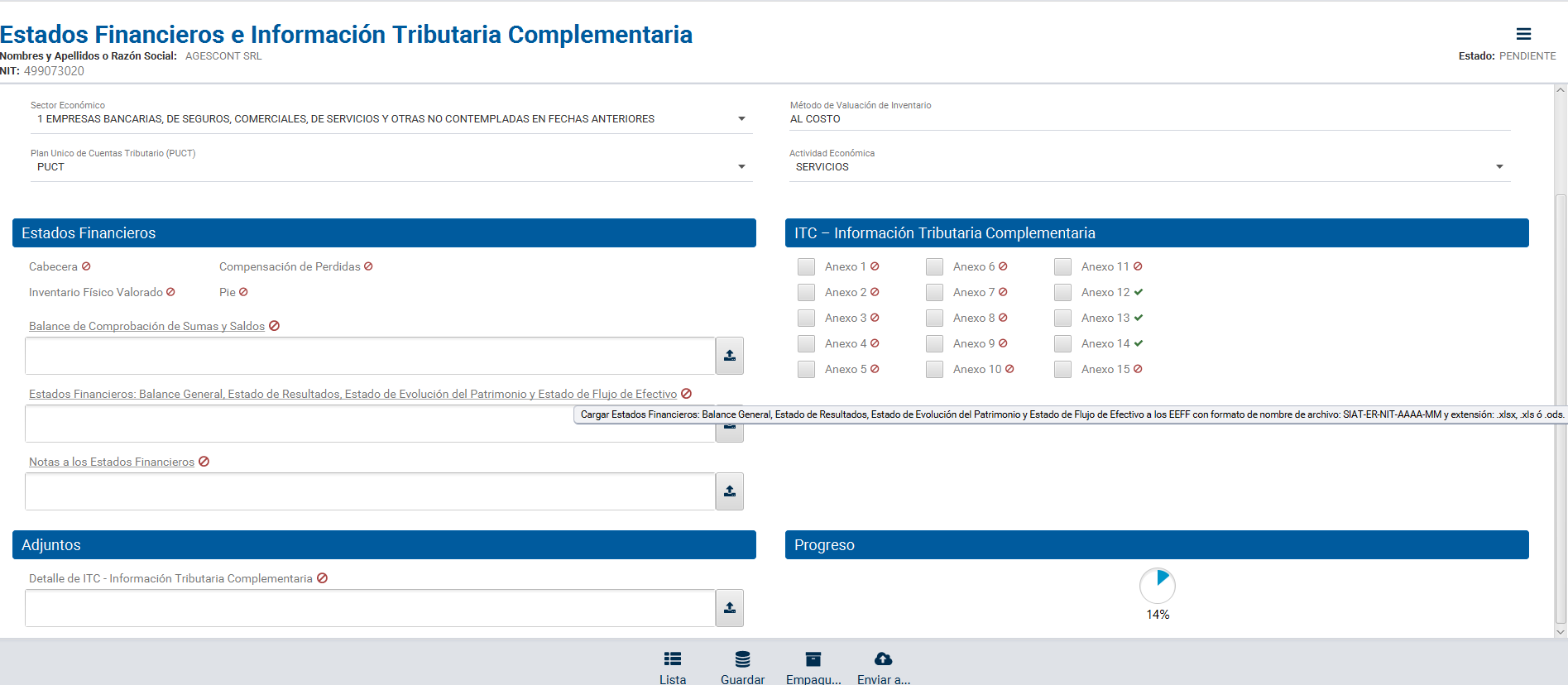The width and height of the screenshot is (1568, 685).
Task: Enable the Anexo 12 checkbox
Action: click(x=1062, y=292)
